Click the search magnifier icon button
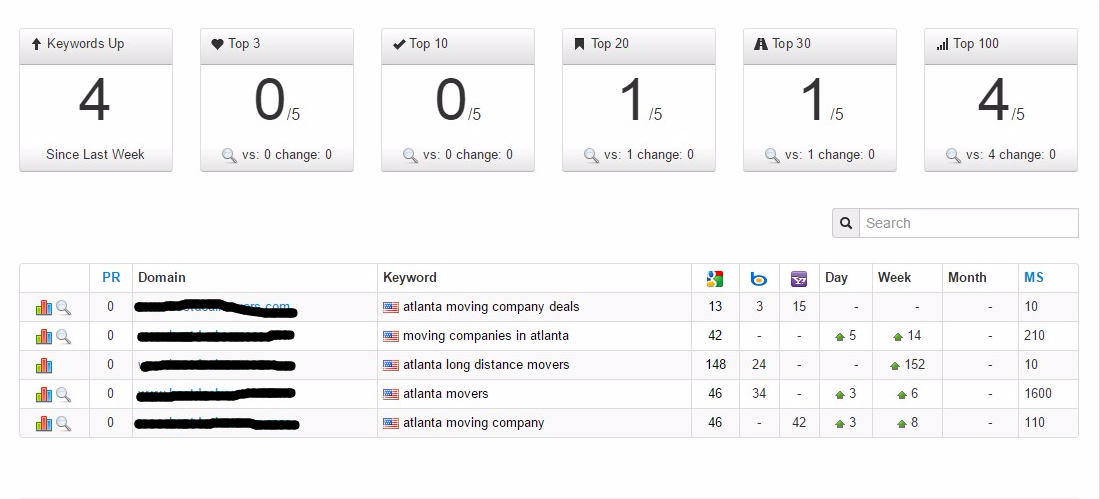 tap(846, 223)
